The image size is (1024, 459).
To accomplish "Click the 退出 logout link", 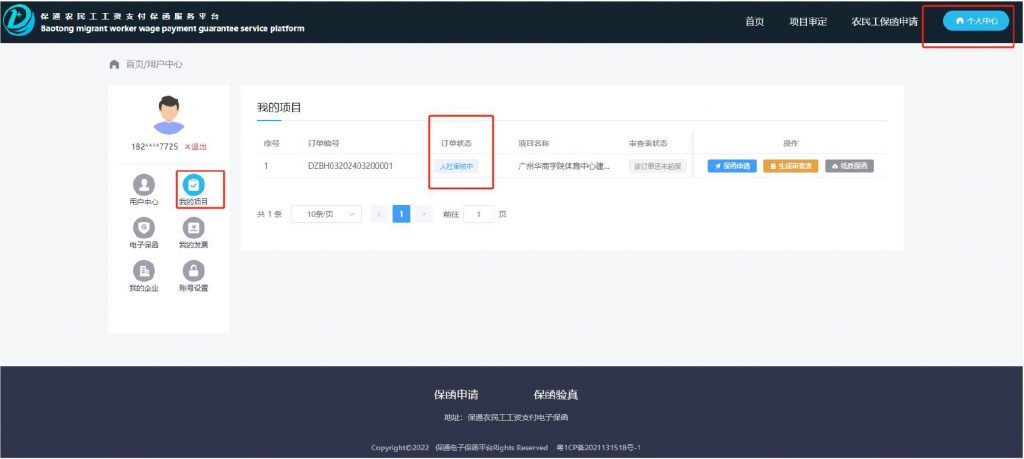I will tap(196, 147).
